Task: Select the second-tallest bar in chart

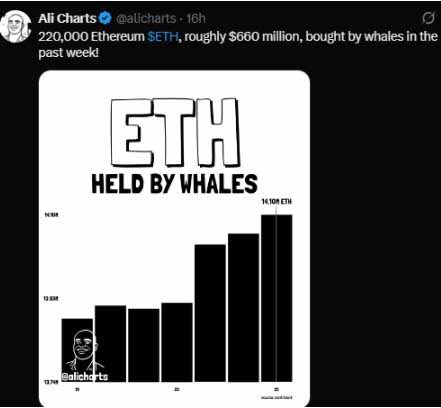Action: pos(244,308)
